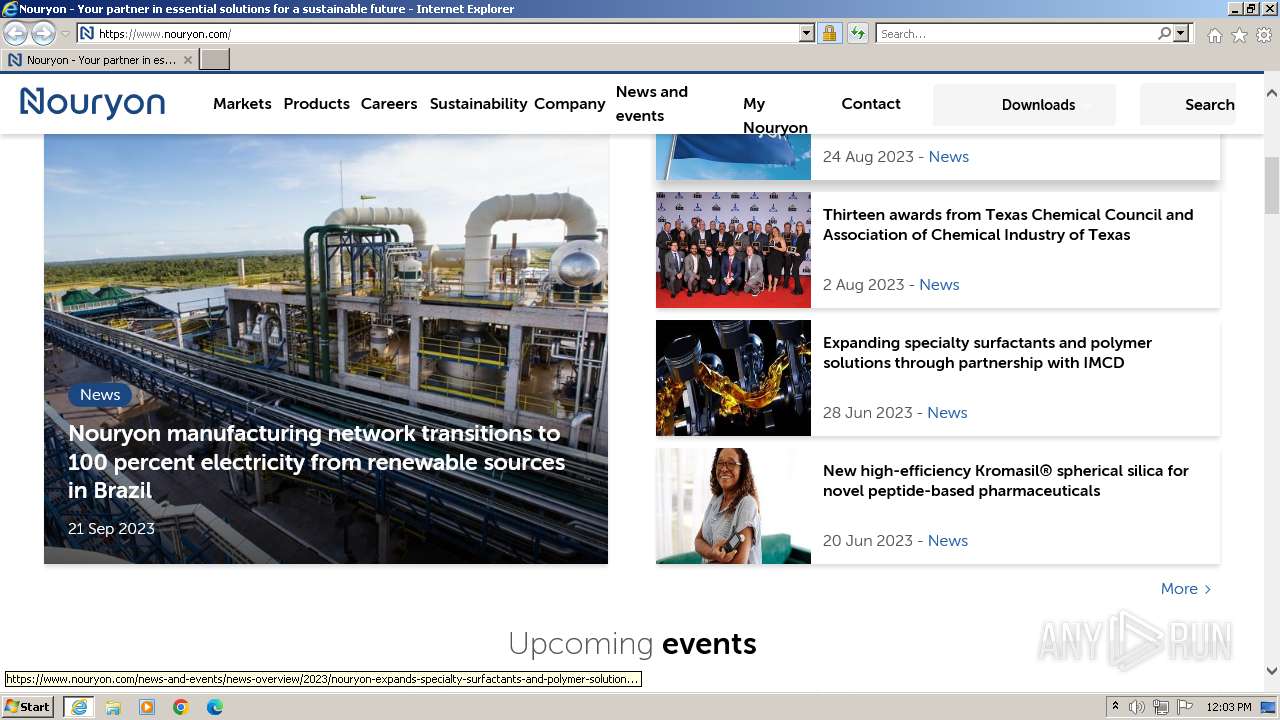Click the search magnifier icon
The image size is (1280, 720).
(x=1164, y=33)
